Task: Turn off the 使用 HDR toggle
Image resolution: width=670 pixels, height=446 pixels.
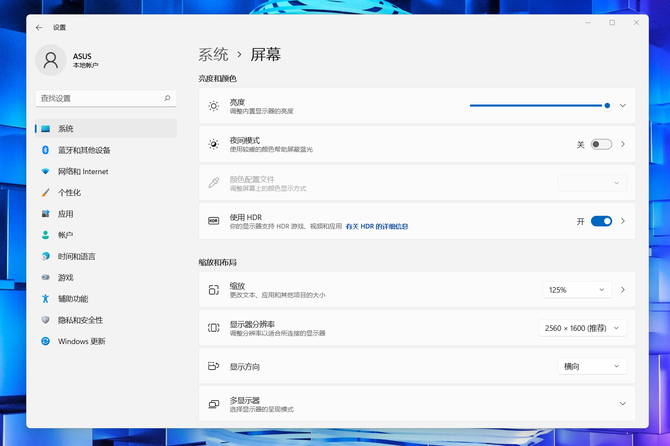Action: pos(601,221)
